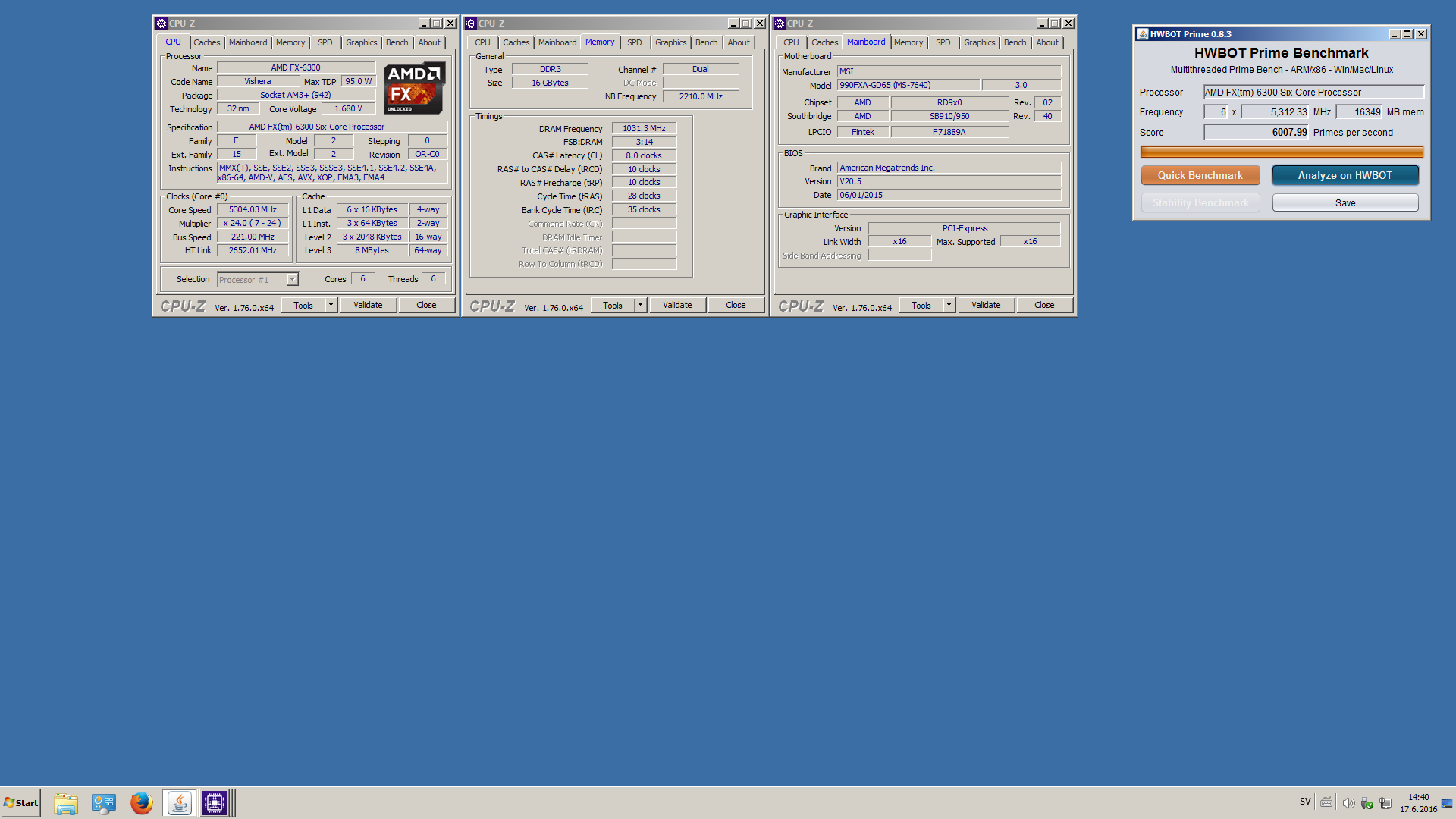The image size is (1456, 819).
Task: Open the volume speaker tray icon
Action: tap(1348, 803)
